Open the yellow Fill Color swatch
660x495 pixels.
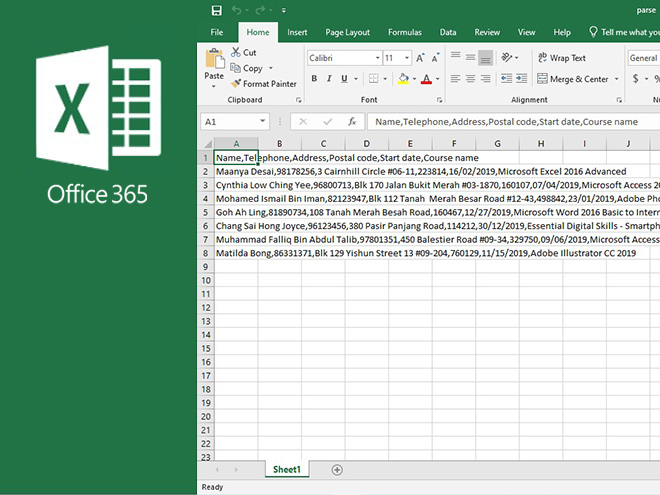click(404, 79)
